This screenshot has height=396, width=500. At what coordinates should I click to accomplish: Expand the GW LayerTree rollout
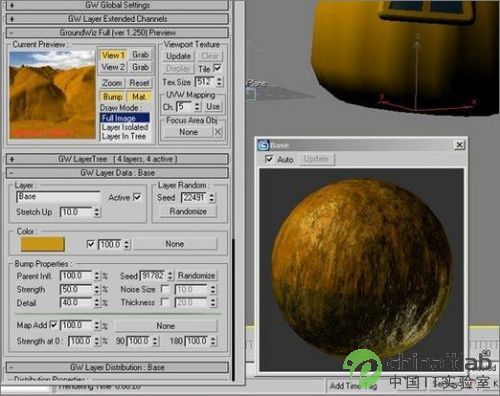click(x=117, y=159)
